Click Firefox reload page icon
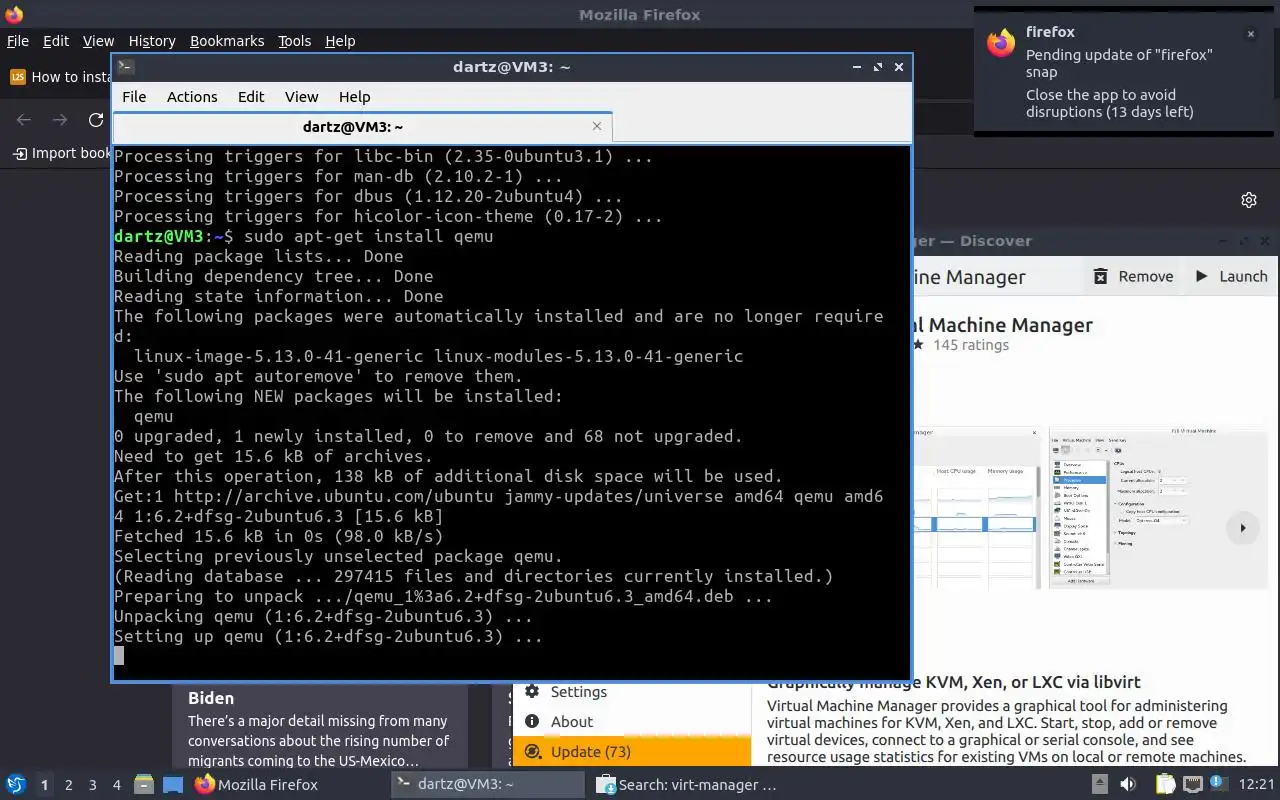 point(96,120)
